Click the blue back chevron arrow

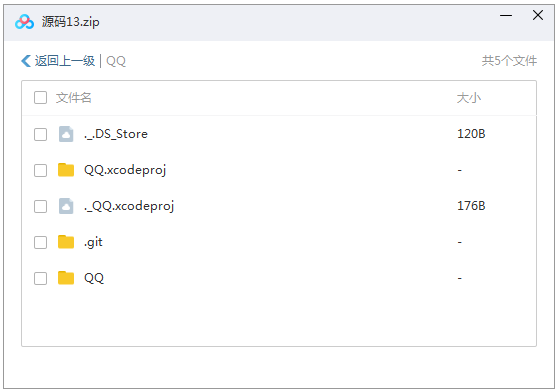[x=26, y=61]
